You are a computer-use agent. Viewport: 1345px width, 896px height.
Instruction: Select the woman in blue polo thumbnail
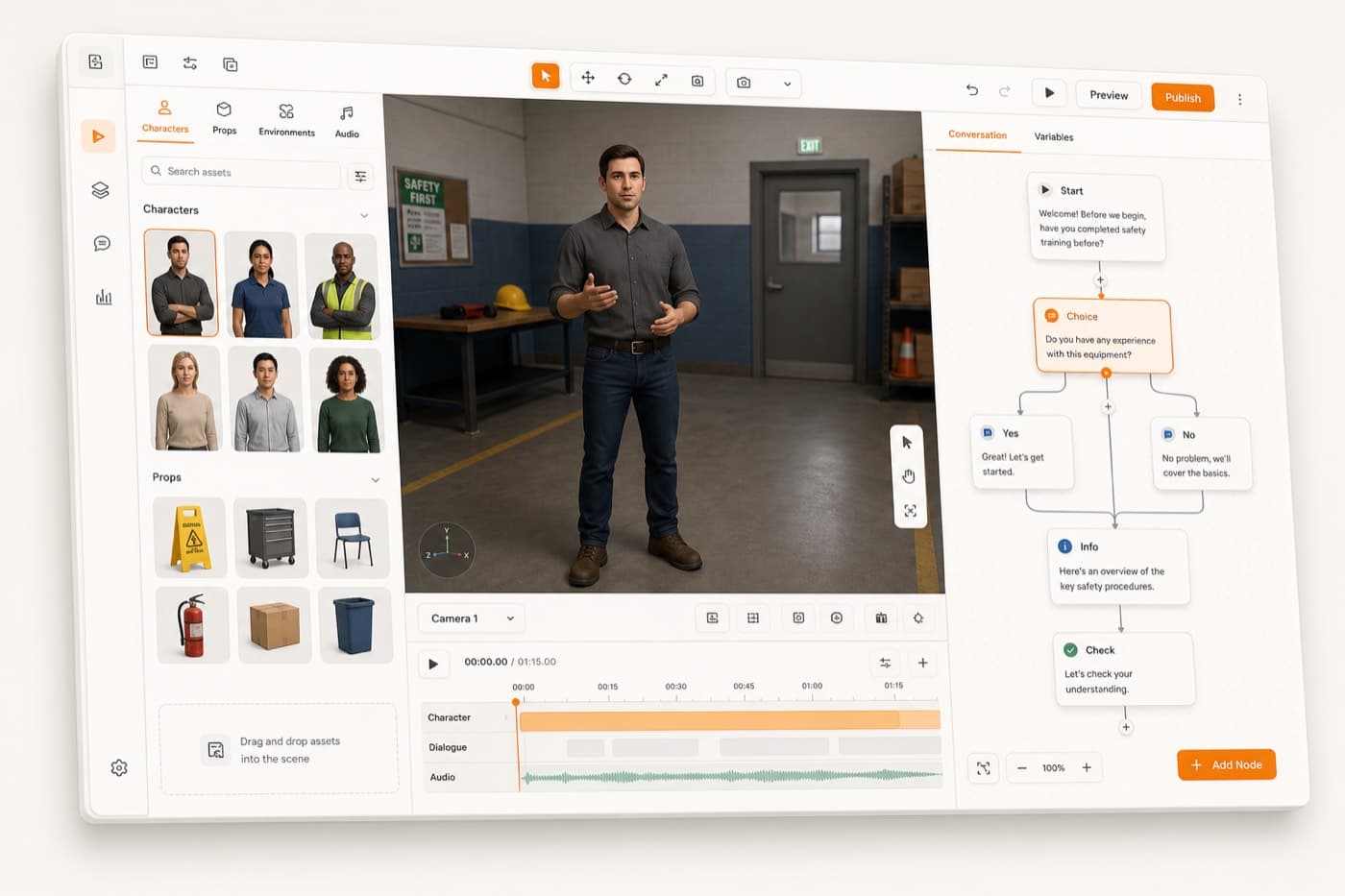pos(260,285)
